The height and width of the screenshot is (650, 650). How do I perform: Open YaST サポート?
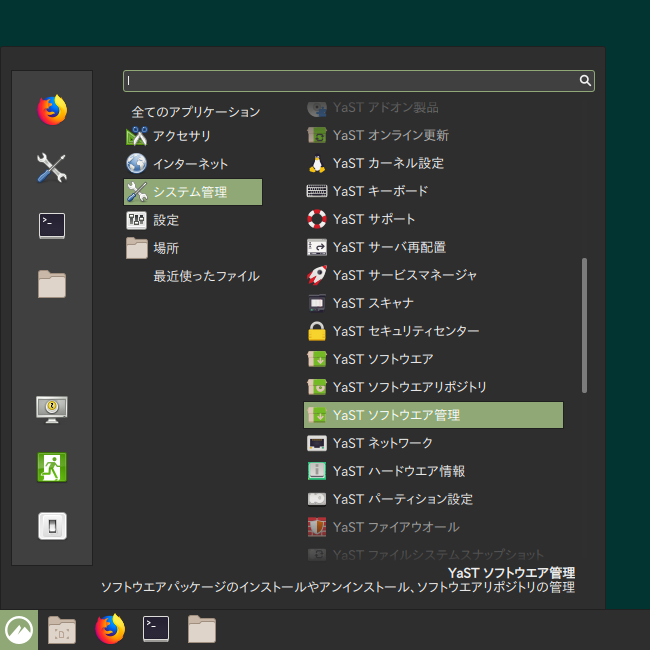click(x=434, y=219)
